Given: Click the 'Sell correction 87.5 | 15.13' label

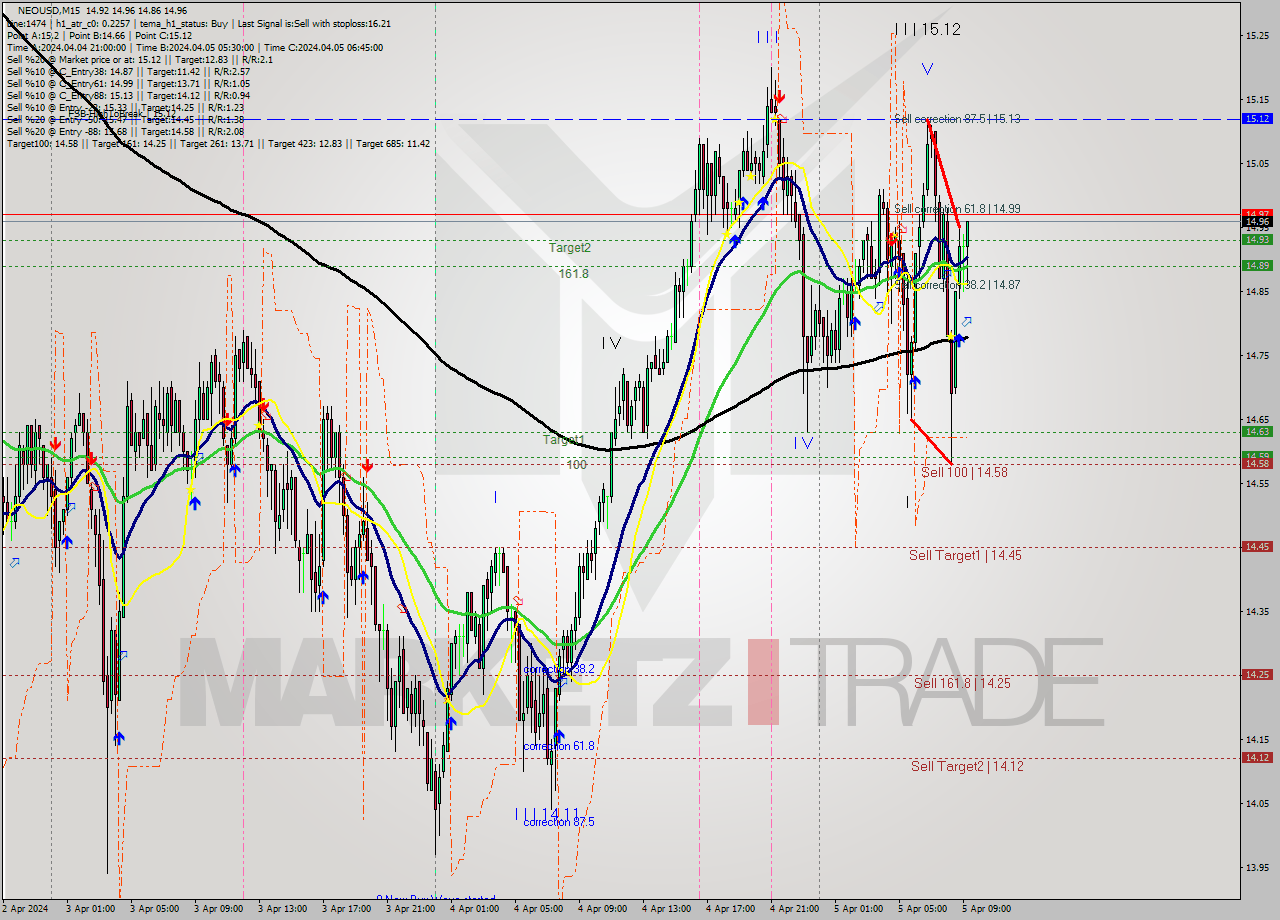Looking at the screenshot, I should pyautogui.click(x=957, y=119).
